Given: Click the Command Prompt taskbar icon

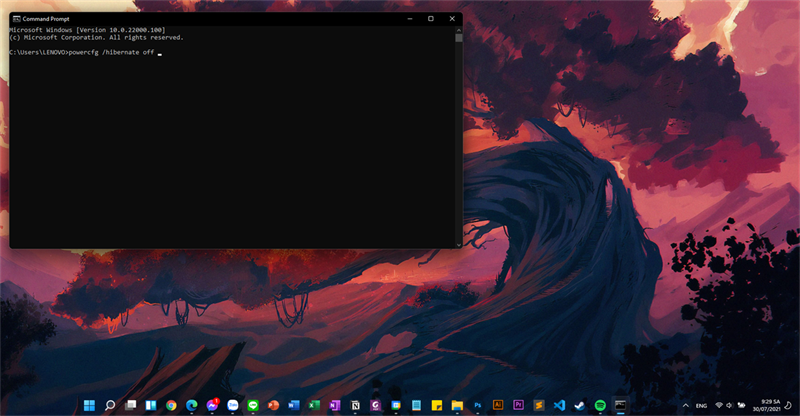Looking at the screenshot, I should pyautogui.click(x=620, y=405).
